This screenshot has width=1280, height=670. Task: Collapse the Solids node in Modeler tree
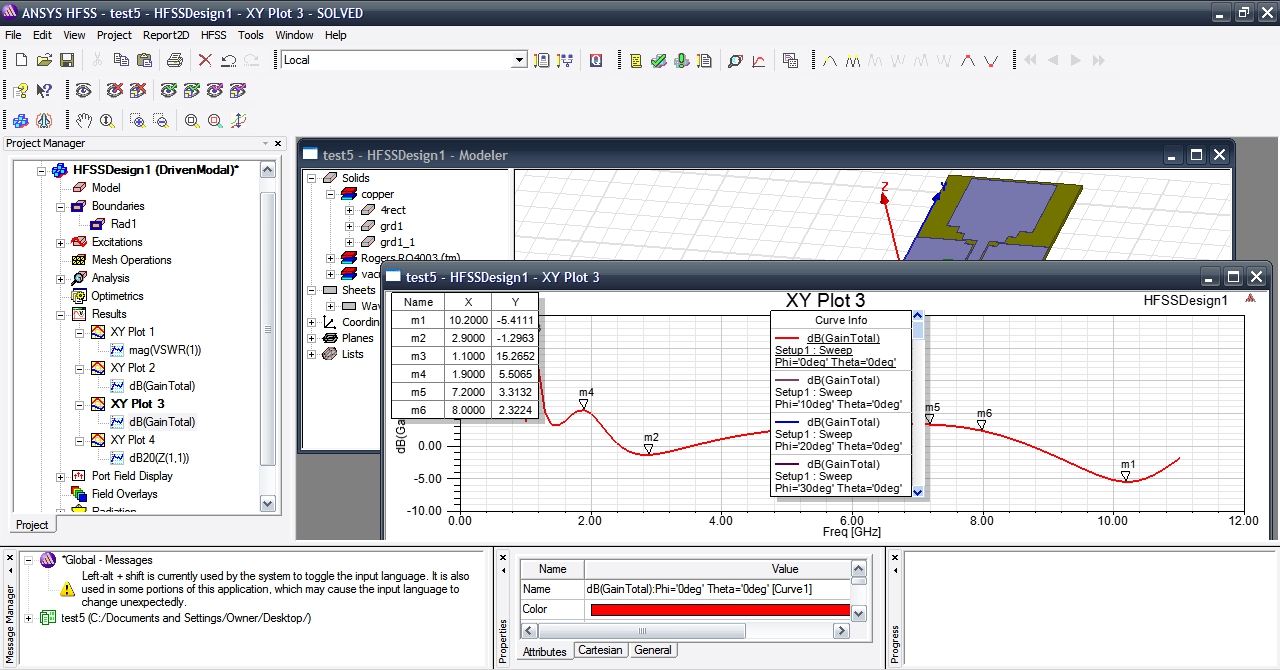pyautogui.click(x=312, y=178)
